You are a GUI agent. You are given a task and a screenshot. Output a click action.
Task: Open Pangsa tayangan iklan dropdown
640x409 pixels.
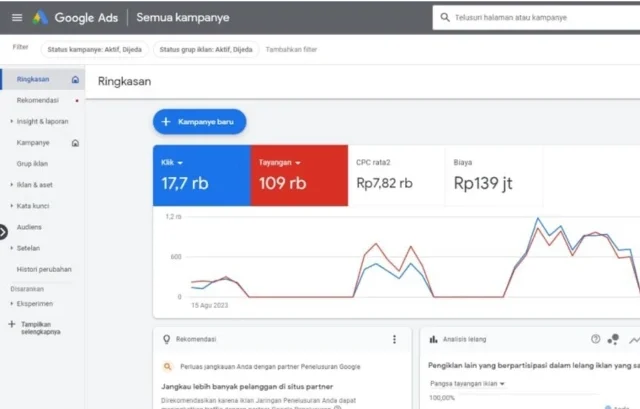(x=467, y=383)
